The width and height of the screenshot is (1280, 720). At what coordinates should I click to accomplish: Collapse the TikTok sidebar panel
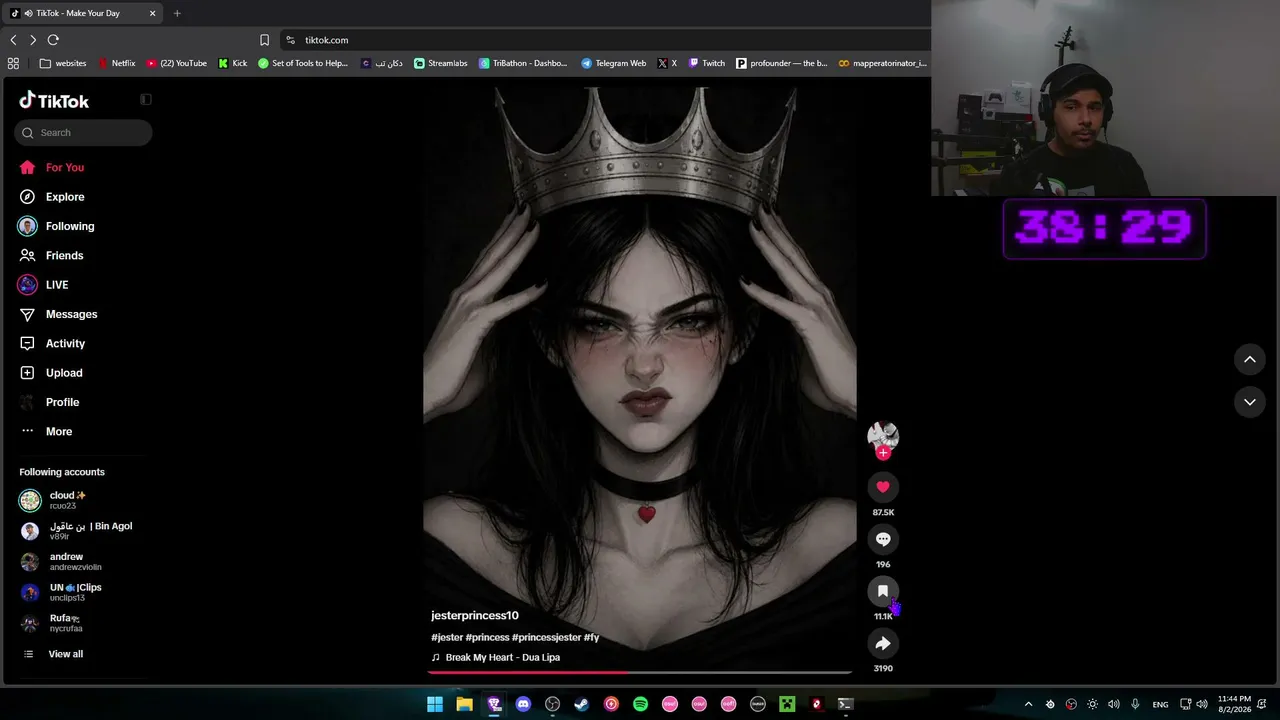146,99
